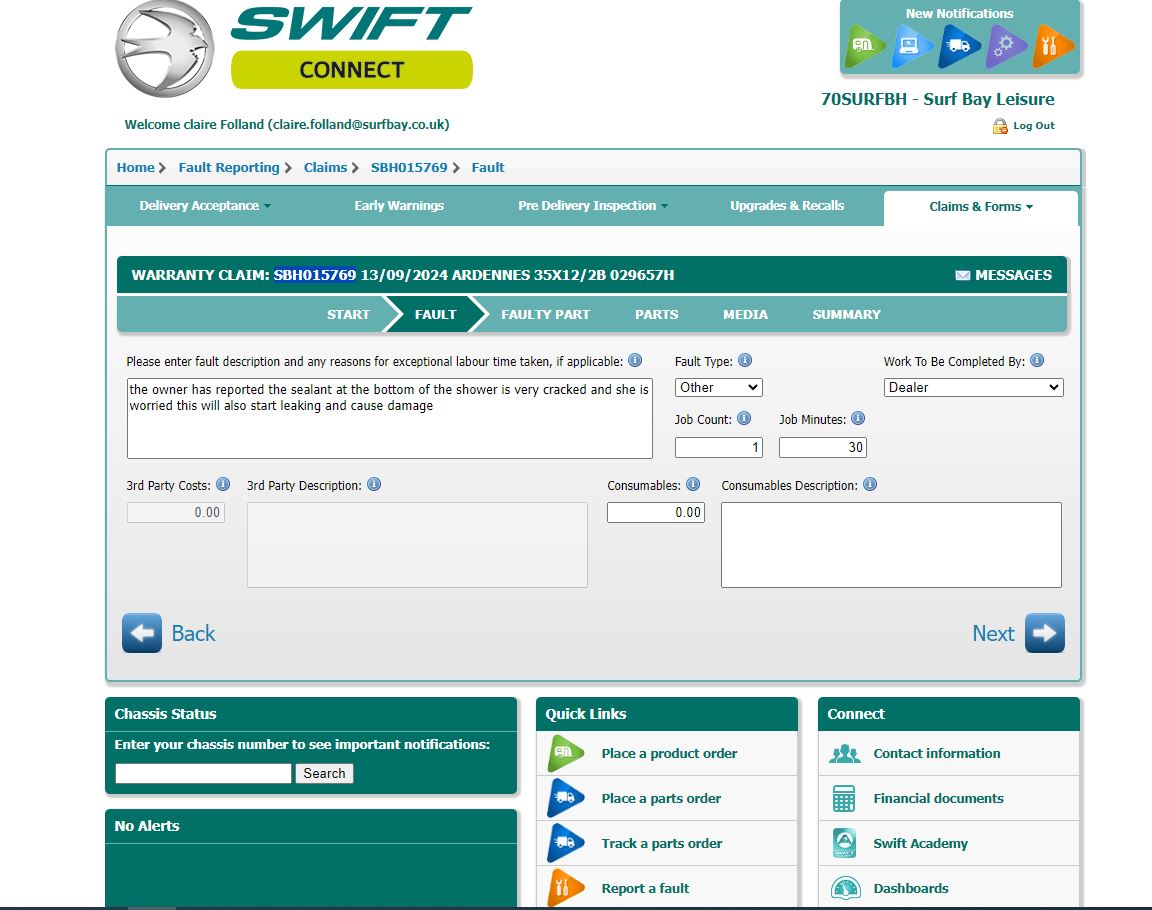Expand the Pre Delivery Inspection menu
This screenshot has width=1152, height=910.
[x=593, y=206]
